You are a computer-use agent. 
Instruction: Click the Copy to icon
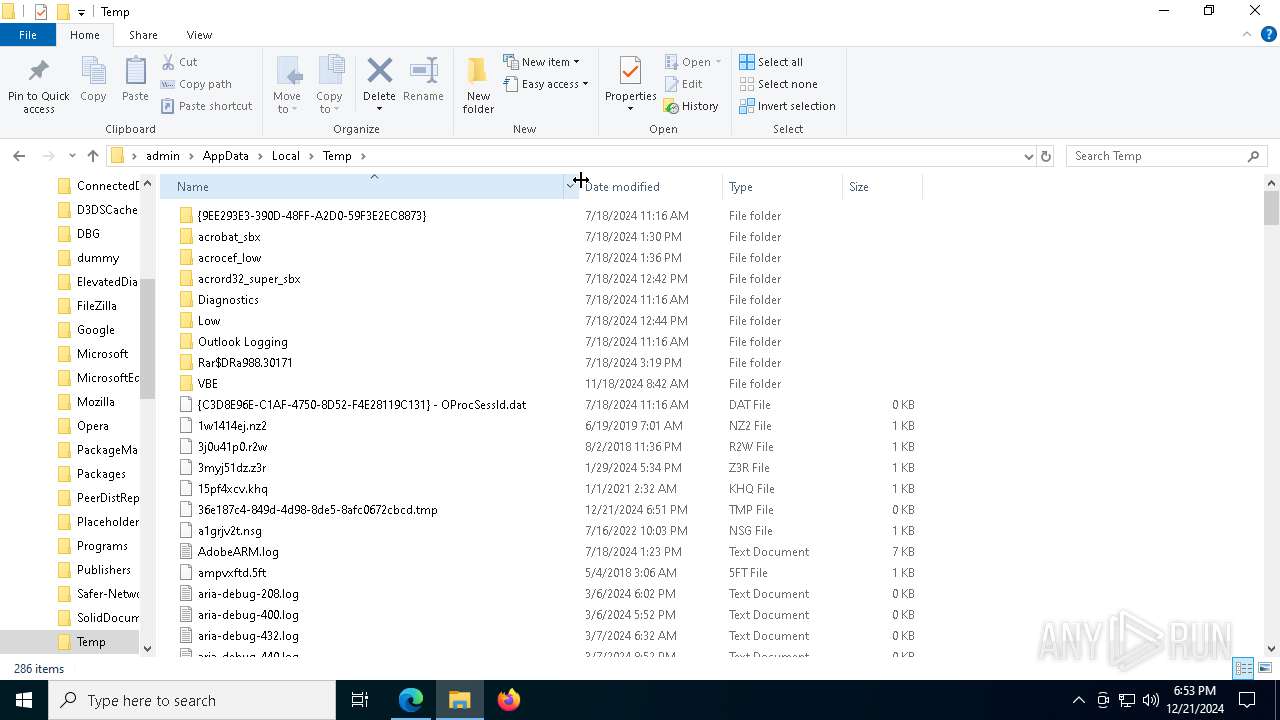pos(329,72)
